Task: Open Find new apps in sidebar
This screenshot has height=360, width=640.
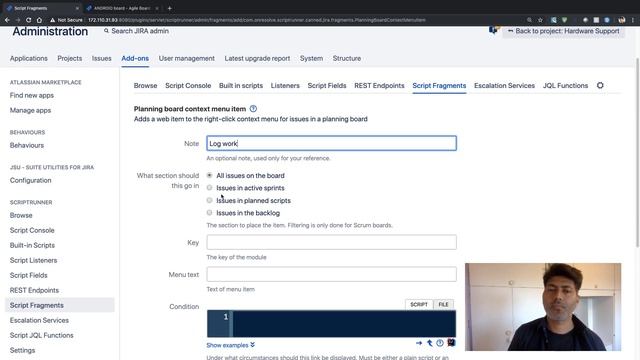Action: [x=32, y=95]
